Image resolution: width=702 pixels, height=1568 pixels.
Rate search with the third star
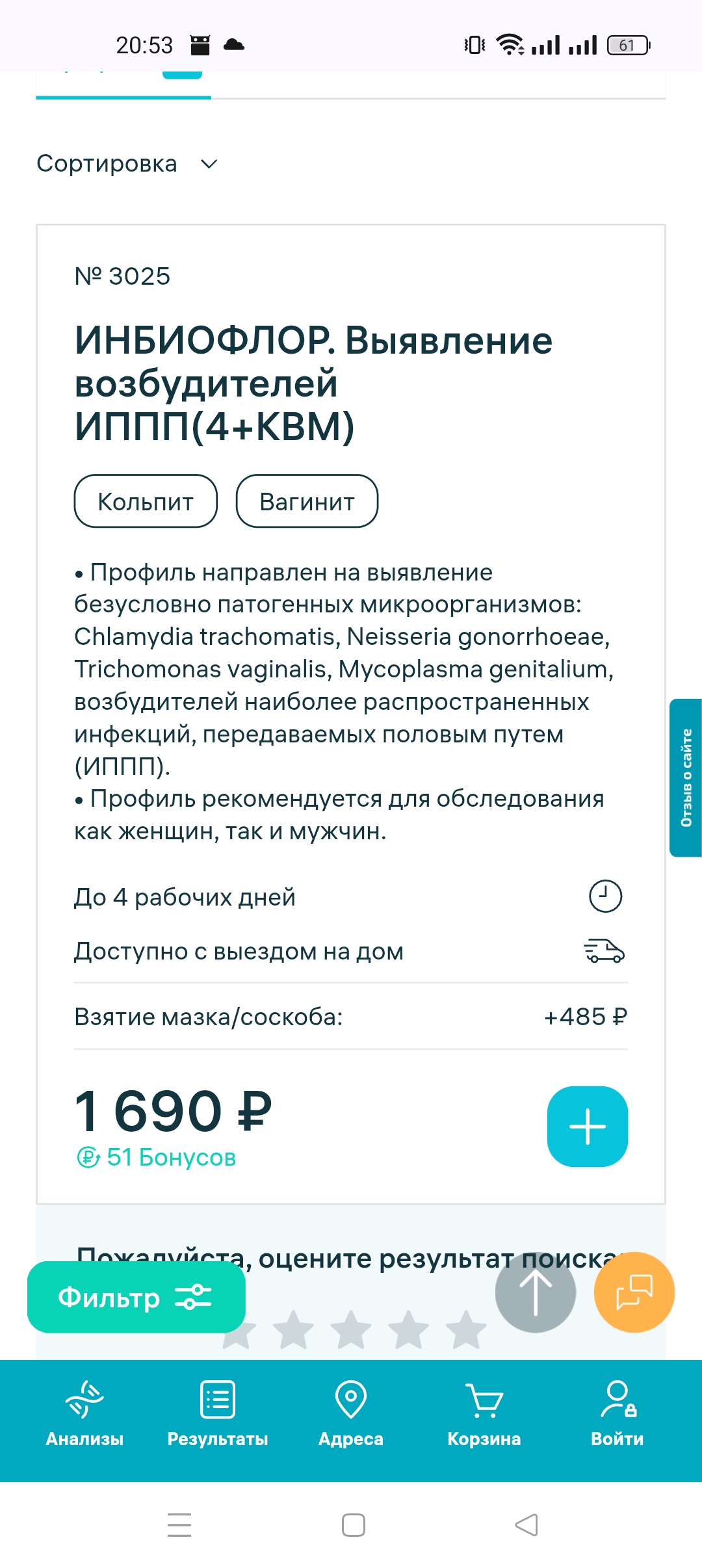pos(351,1329)
